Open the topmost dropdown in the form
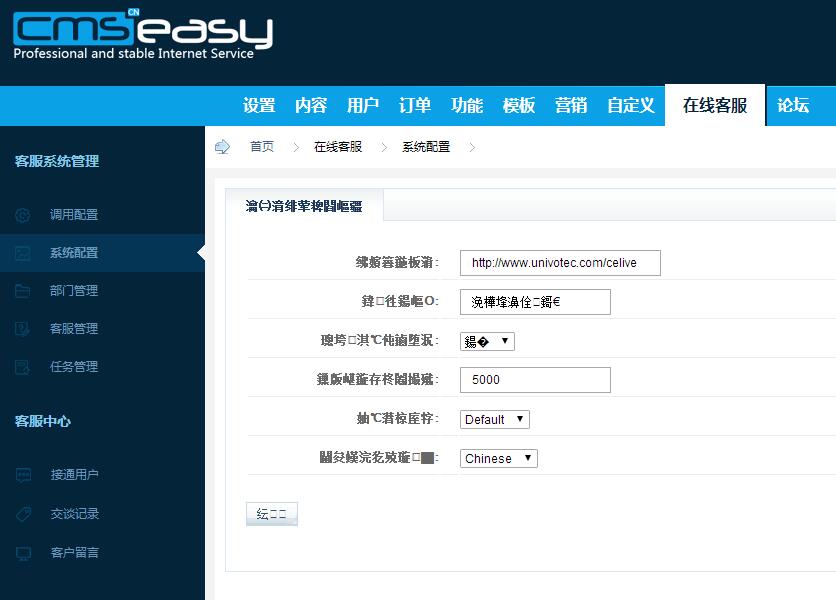The height and width of the screenshot is (600, 836). point(487,340)
